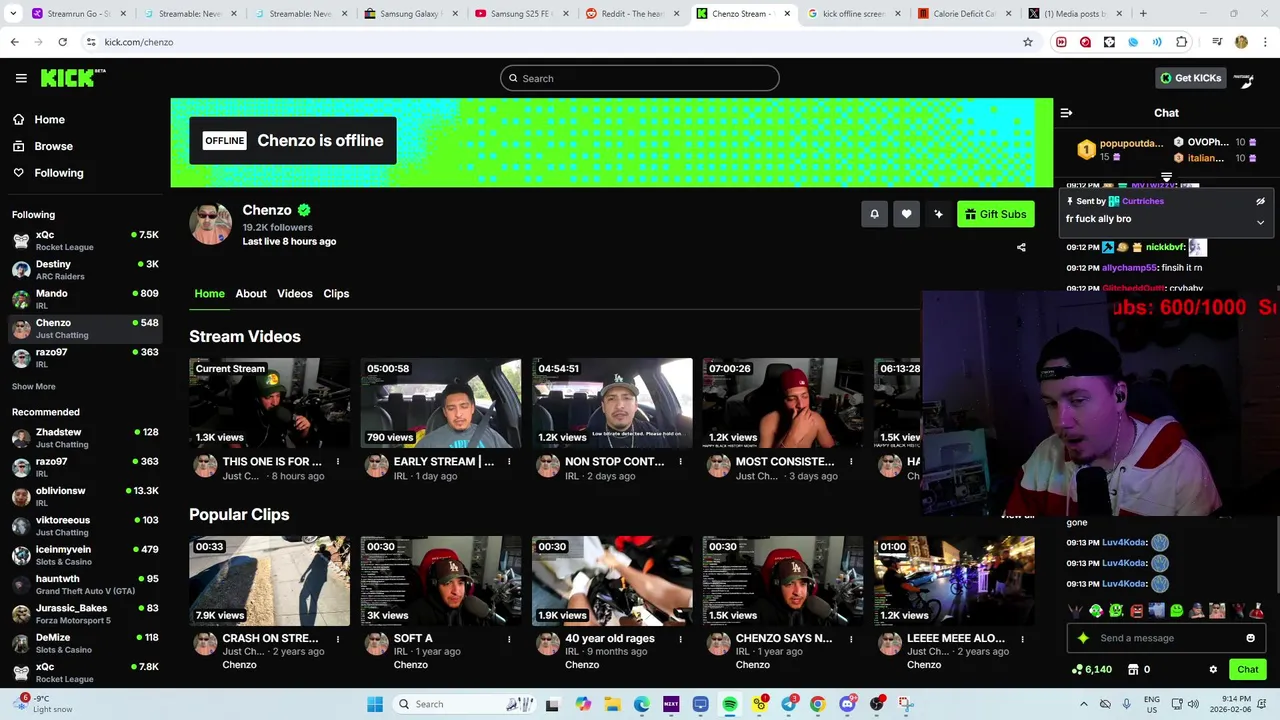Open Telegram from taskbar
The height and width of the screenshot is (720, 1280).
click(x=788, y=704)
